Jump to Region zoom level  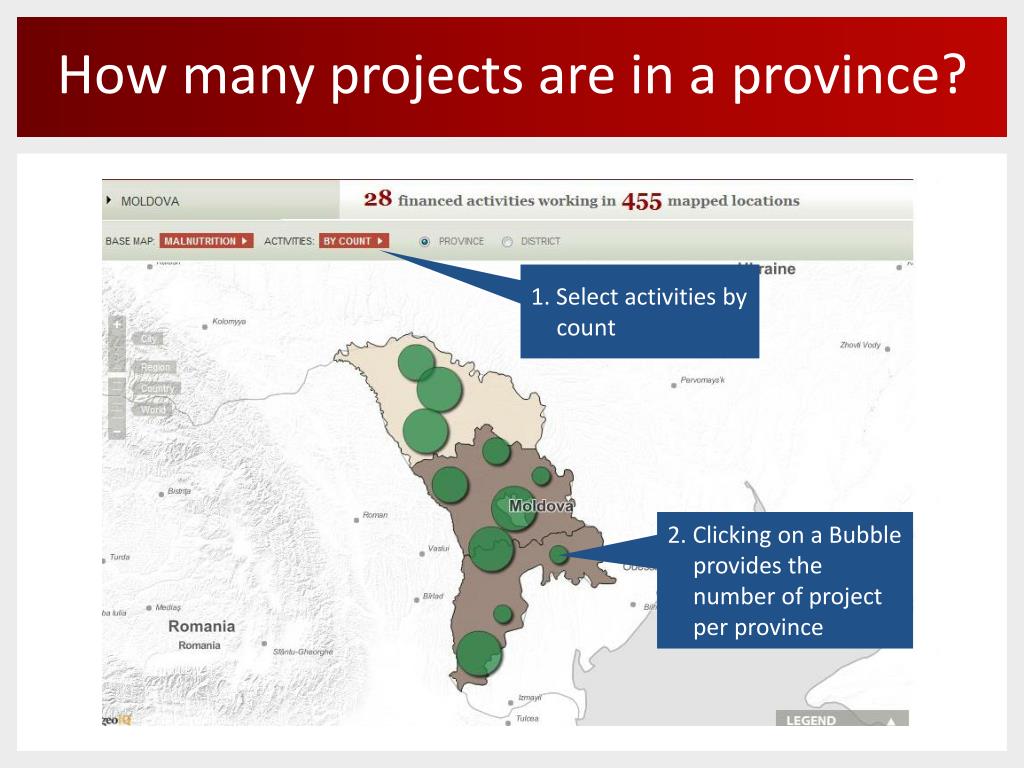[155, 367]
